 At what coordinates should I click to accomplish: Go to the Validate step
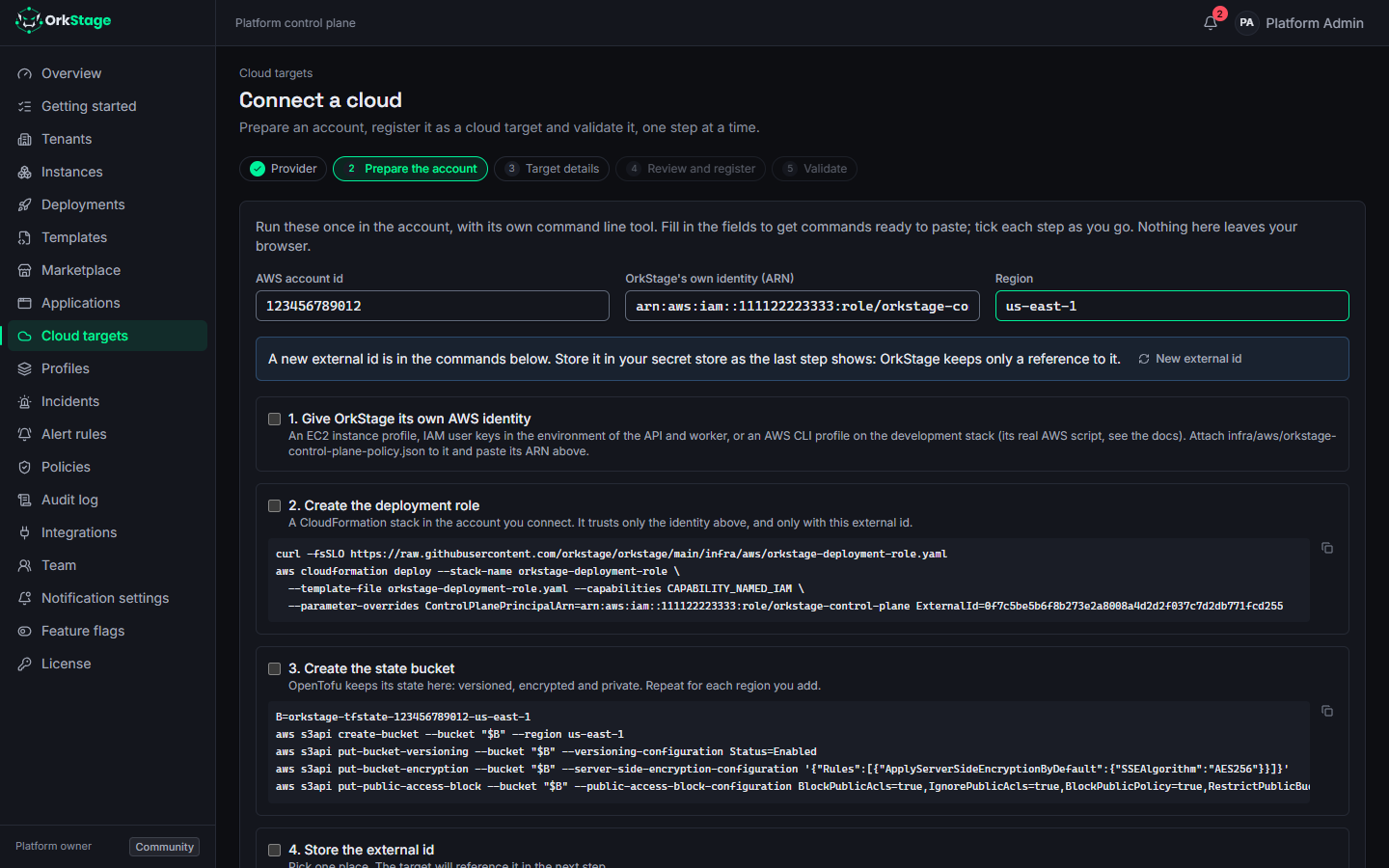tap(814, 169)
